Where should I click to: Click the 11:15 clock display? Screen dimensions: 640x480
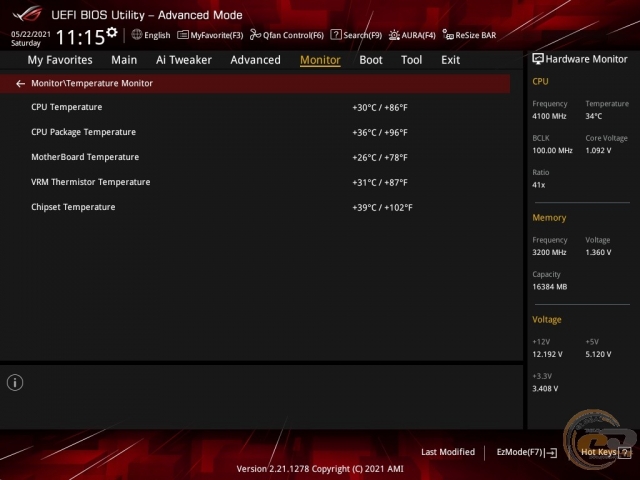click(80, 37)
